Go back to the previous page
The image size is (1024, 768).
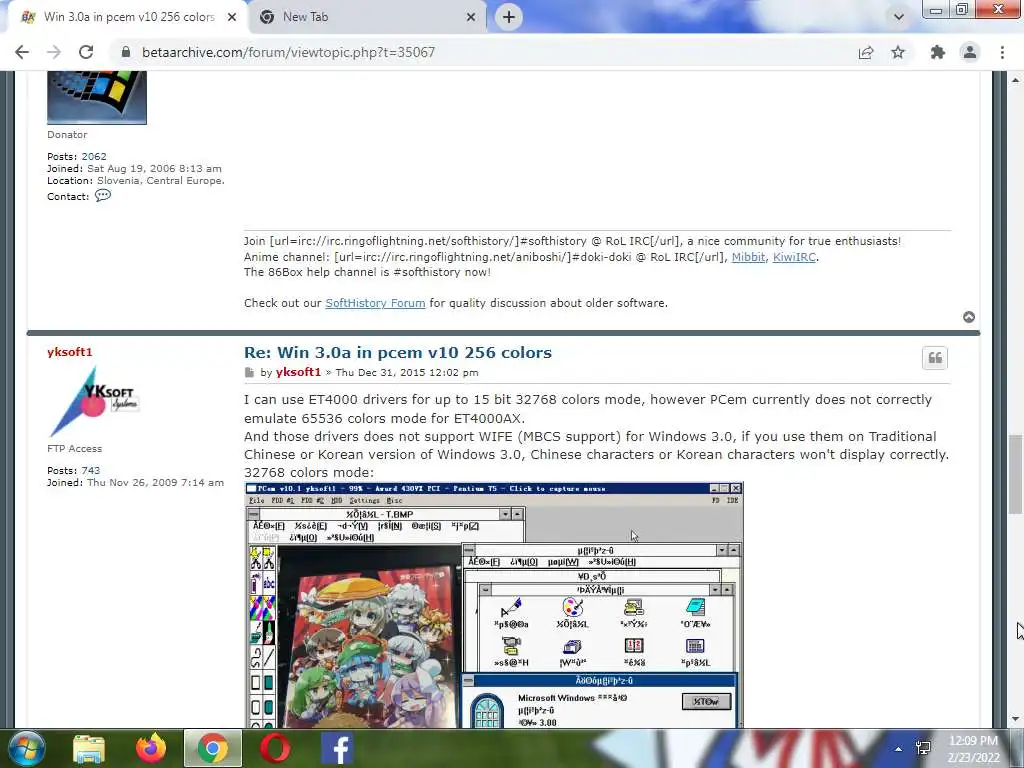point(22,52)
